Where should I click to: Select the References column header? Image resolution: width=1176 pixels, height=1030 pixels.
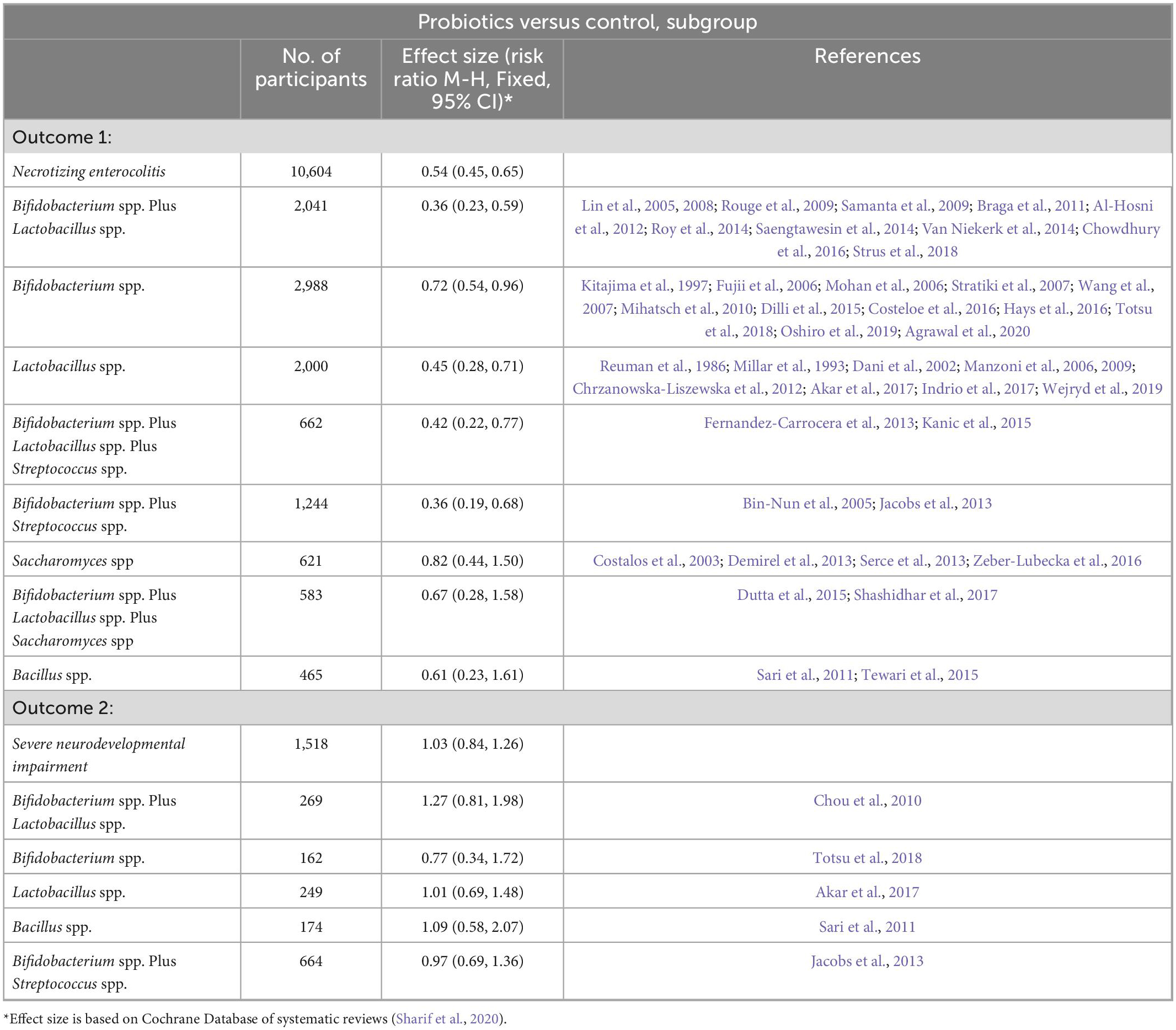867,56
